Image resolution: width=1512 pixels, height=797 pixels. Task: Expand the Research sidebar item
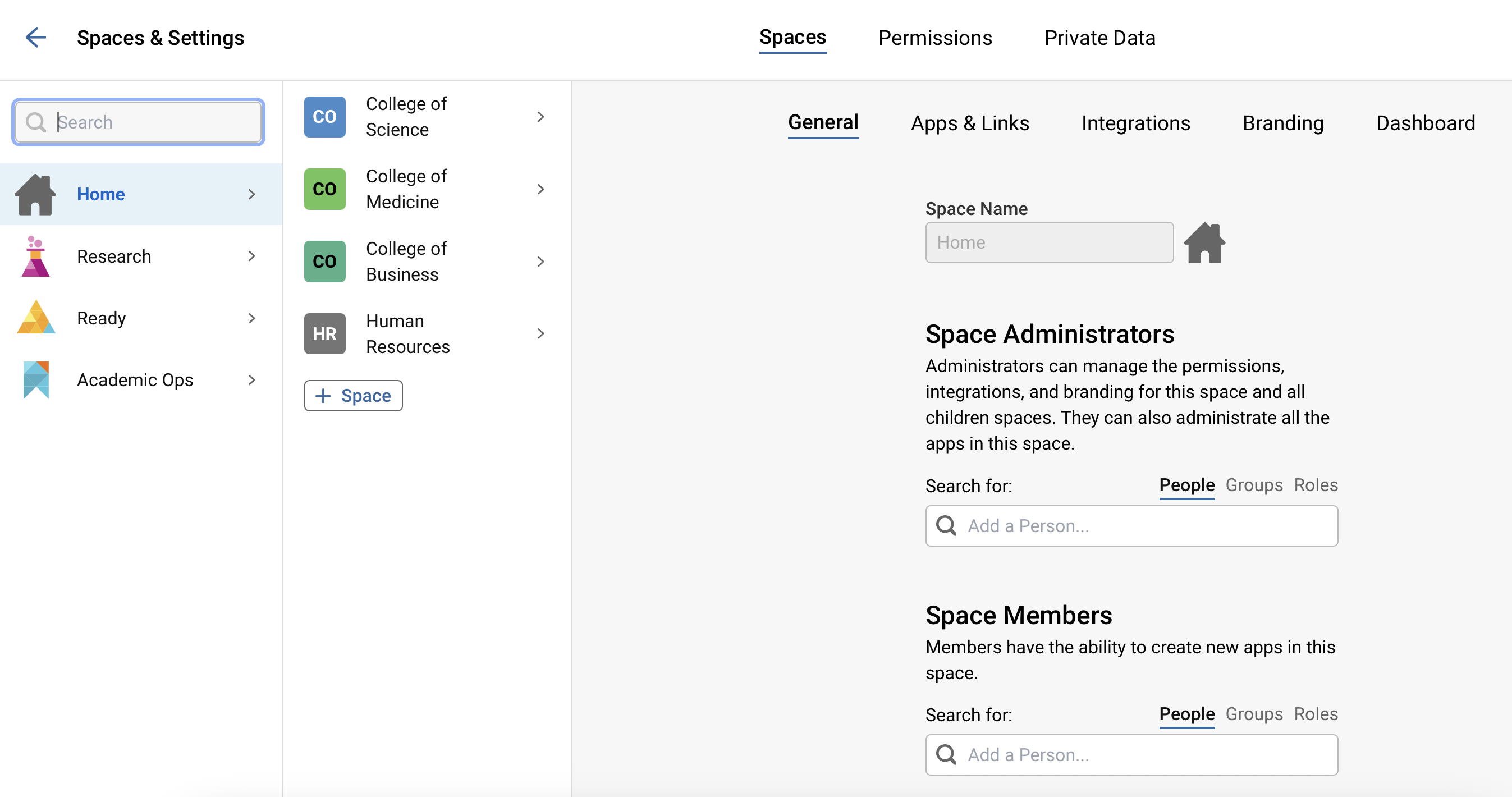253,256
